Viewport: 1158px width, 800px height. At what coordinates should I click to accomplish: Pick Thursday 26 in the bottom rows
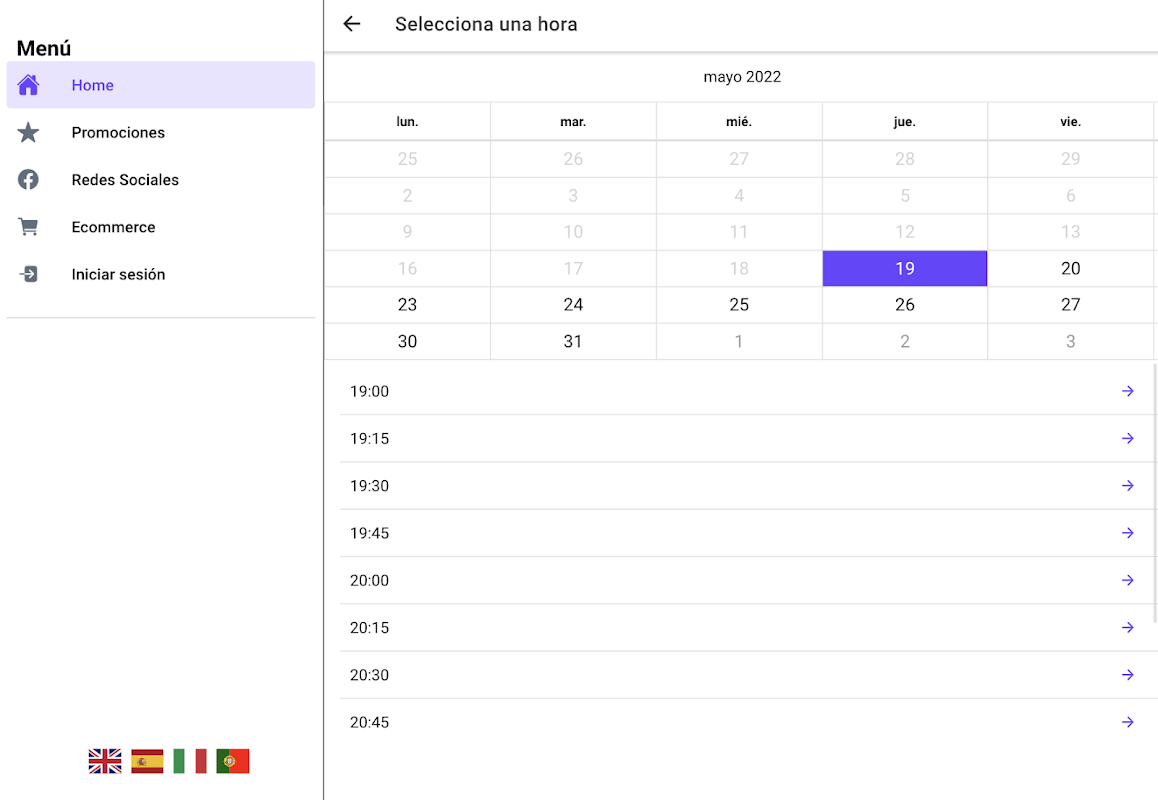point(905,304)
